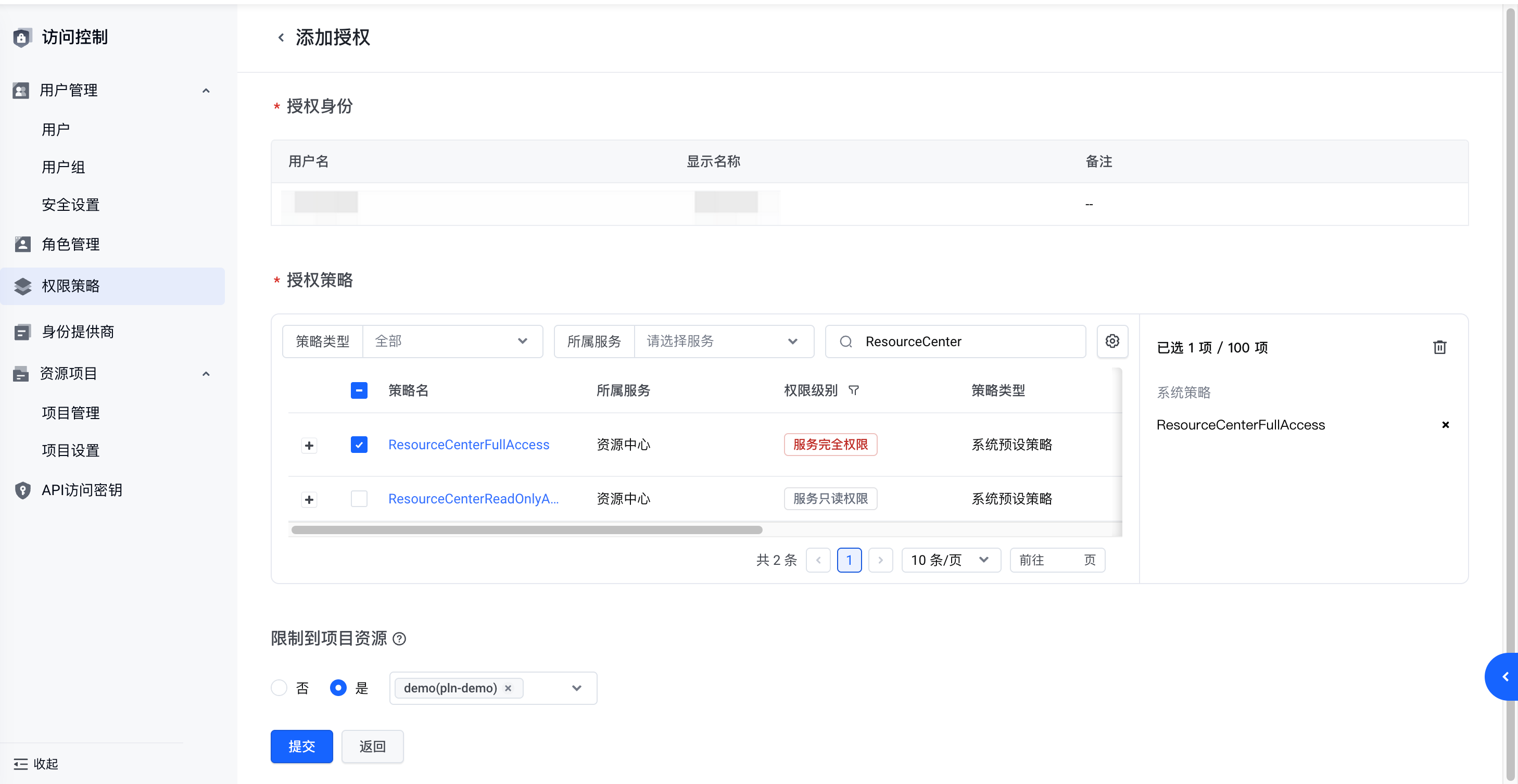
Task: Expand ResourceCenterFullAccess row details
Action: click(x=309, y=445)
